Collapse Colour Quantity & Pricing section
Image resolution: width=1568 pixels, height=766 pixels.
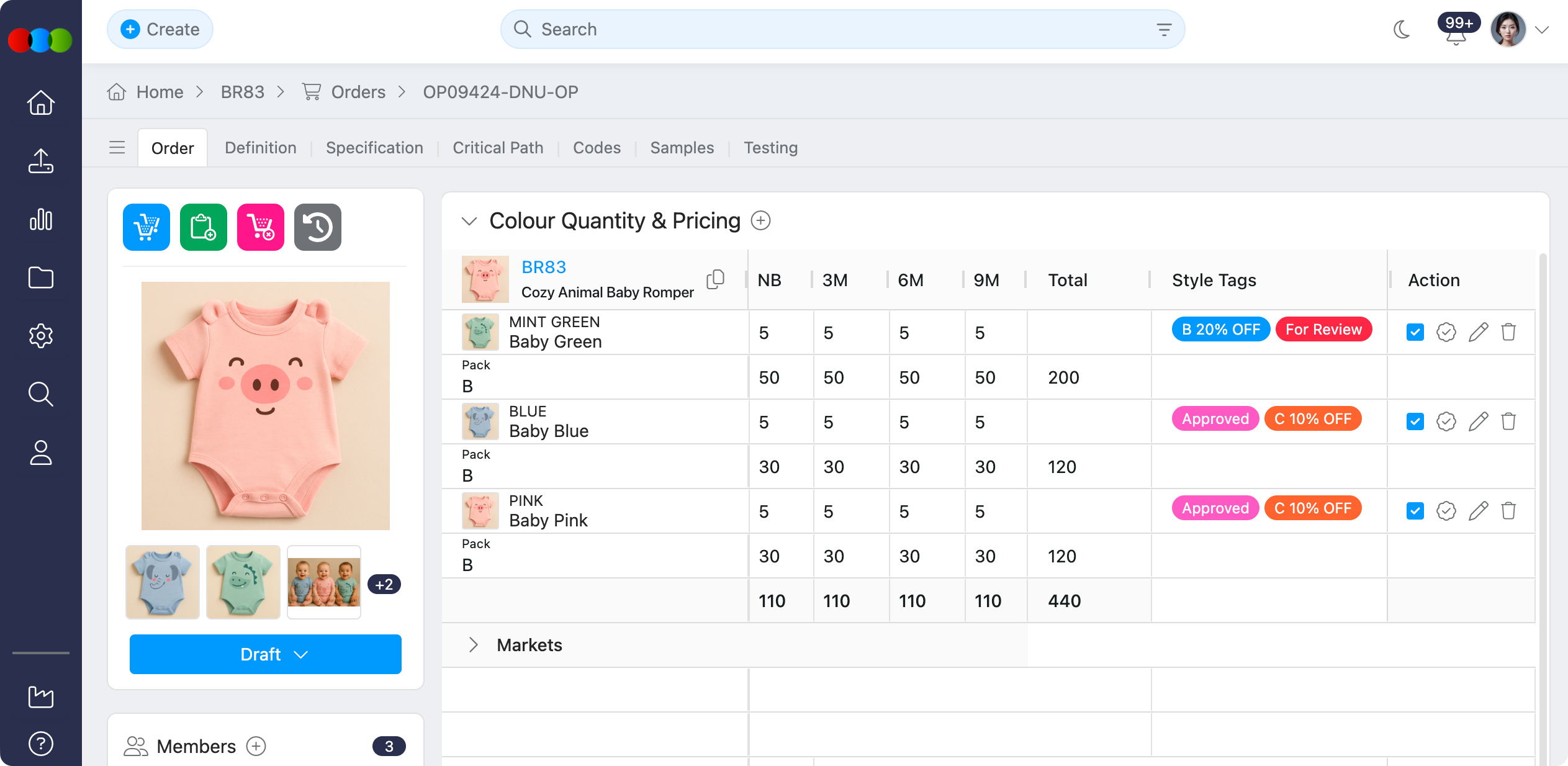(x=469, y=221)
